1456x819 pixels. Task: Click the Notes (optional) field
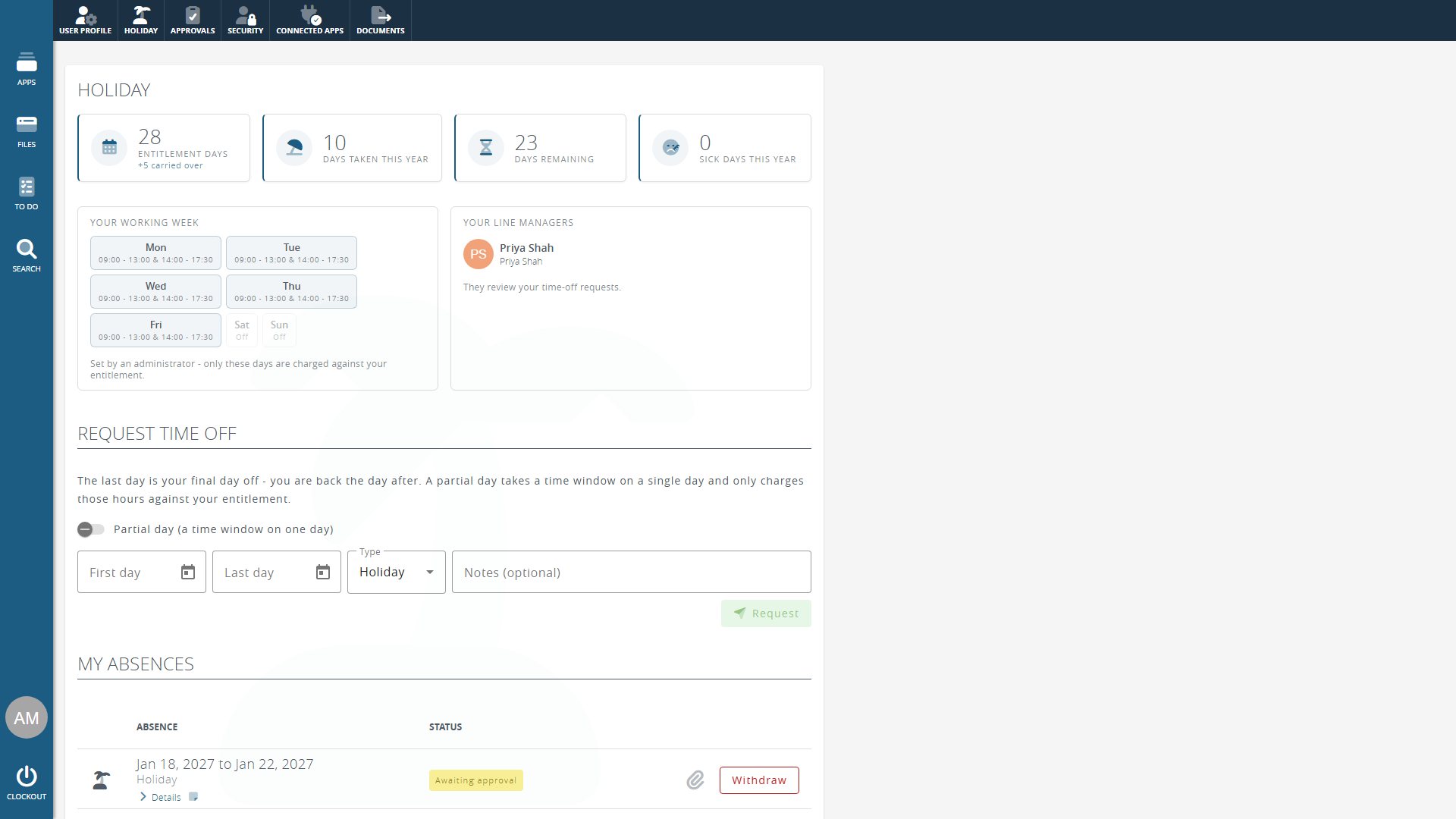tap(632, 572)
